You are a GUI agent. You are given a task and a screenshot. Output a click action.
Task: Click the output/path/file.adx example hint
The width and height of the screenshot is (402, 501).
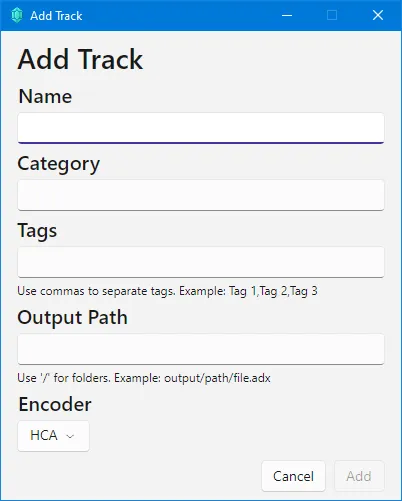[144, 378]
